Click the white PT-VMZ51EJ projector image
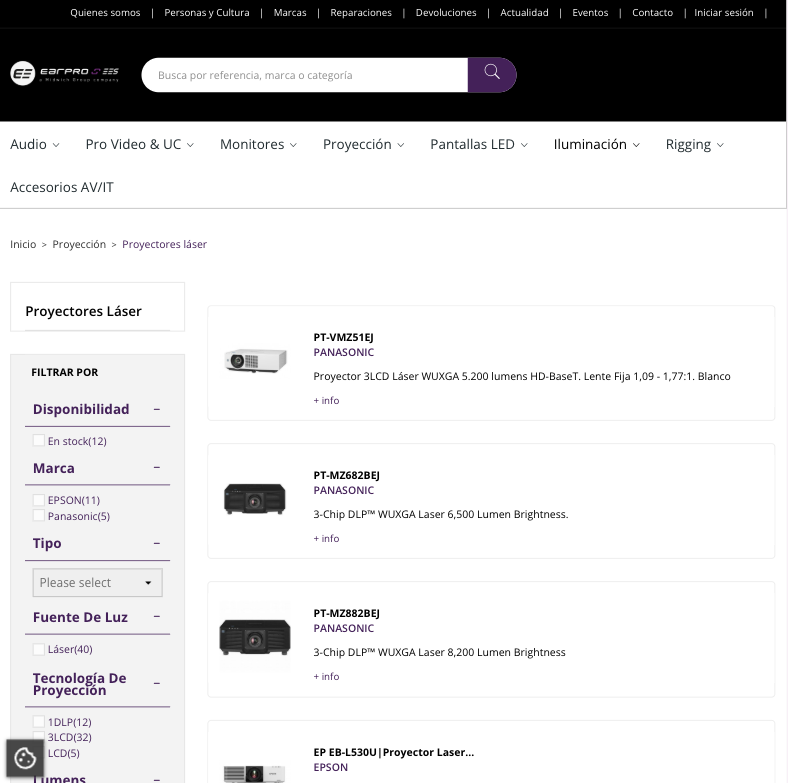Image resolution: width=788 pixels, height=783 pixels. pos(255,359)
